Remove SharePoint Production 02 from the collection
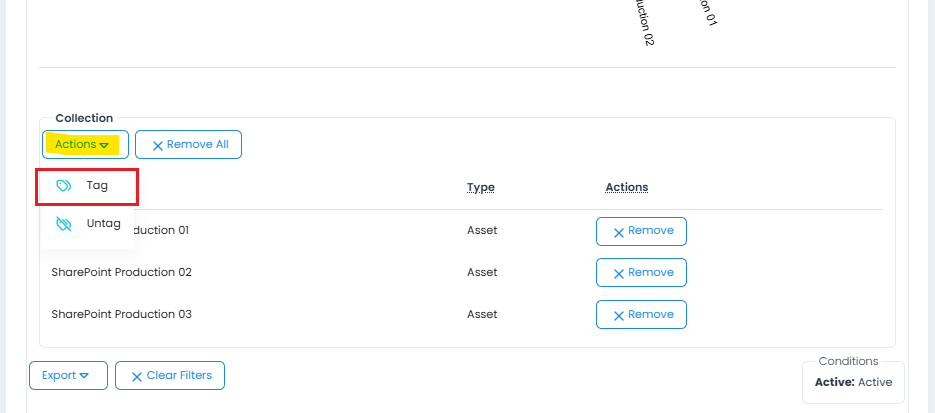 (x=641, y=272)
